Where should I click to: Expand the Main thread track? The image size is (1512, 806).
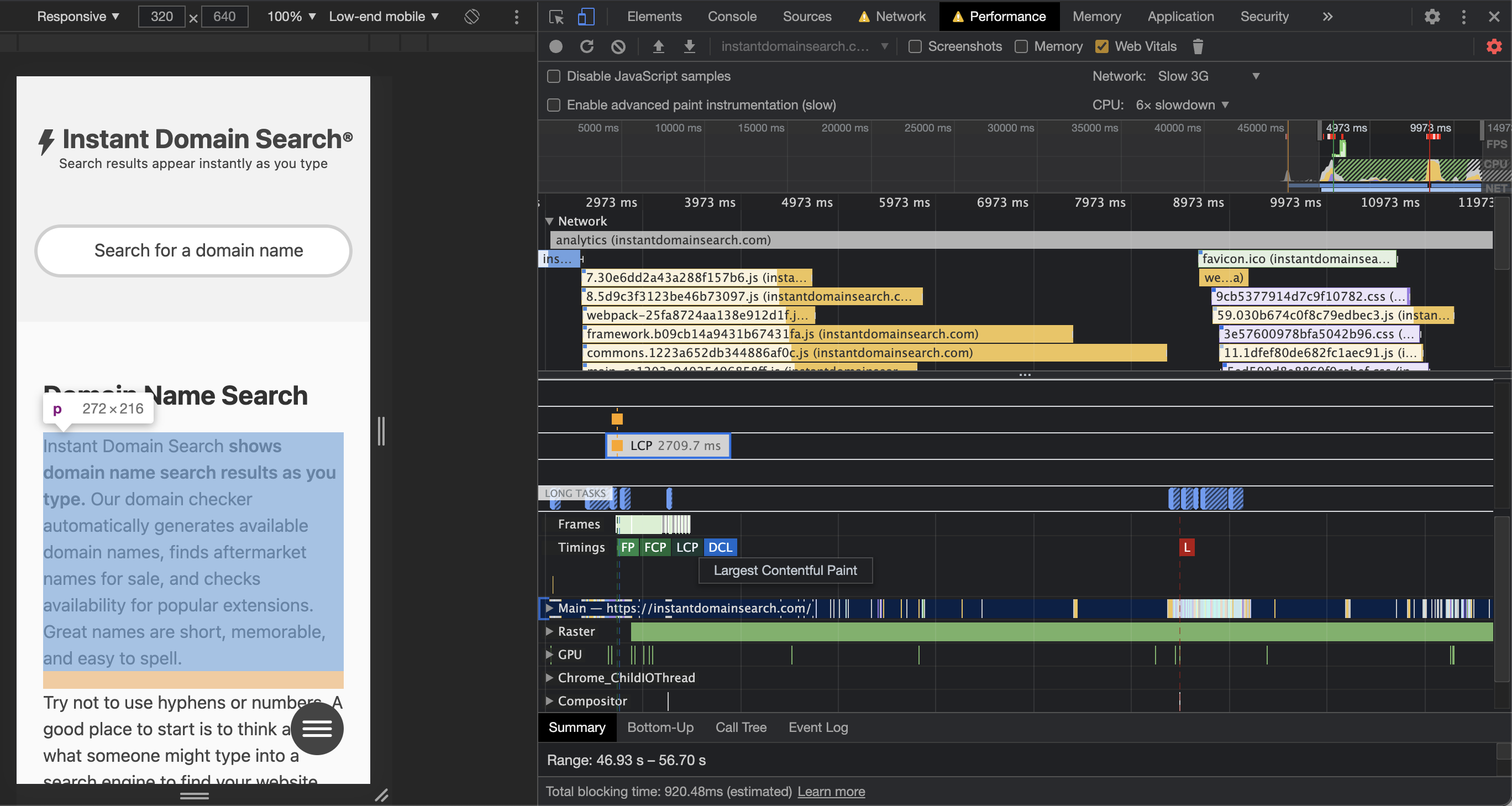click(x=549, y=608)
